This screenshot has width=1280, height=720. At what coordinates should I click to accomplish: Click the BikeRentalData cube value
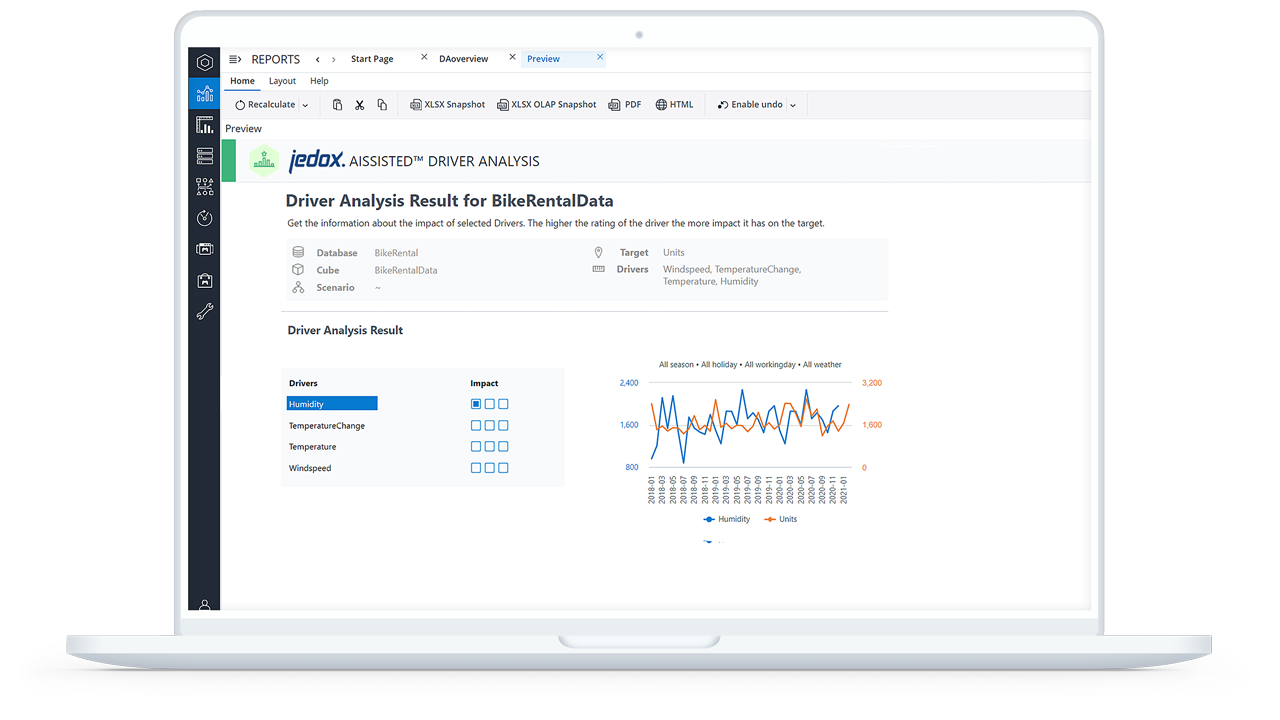pyautogui.click(x=406, y=270)
